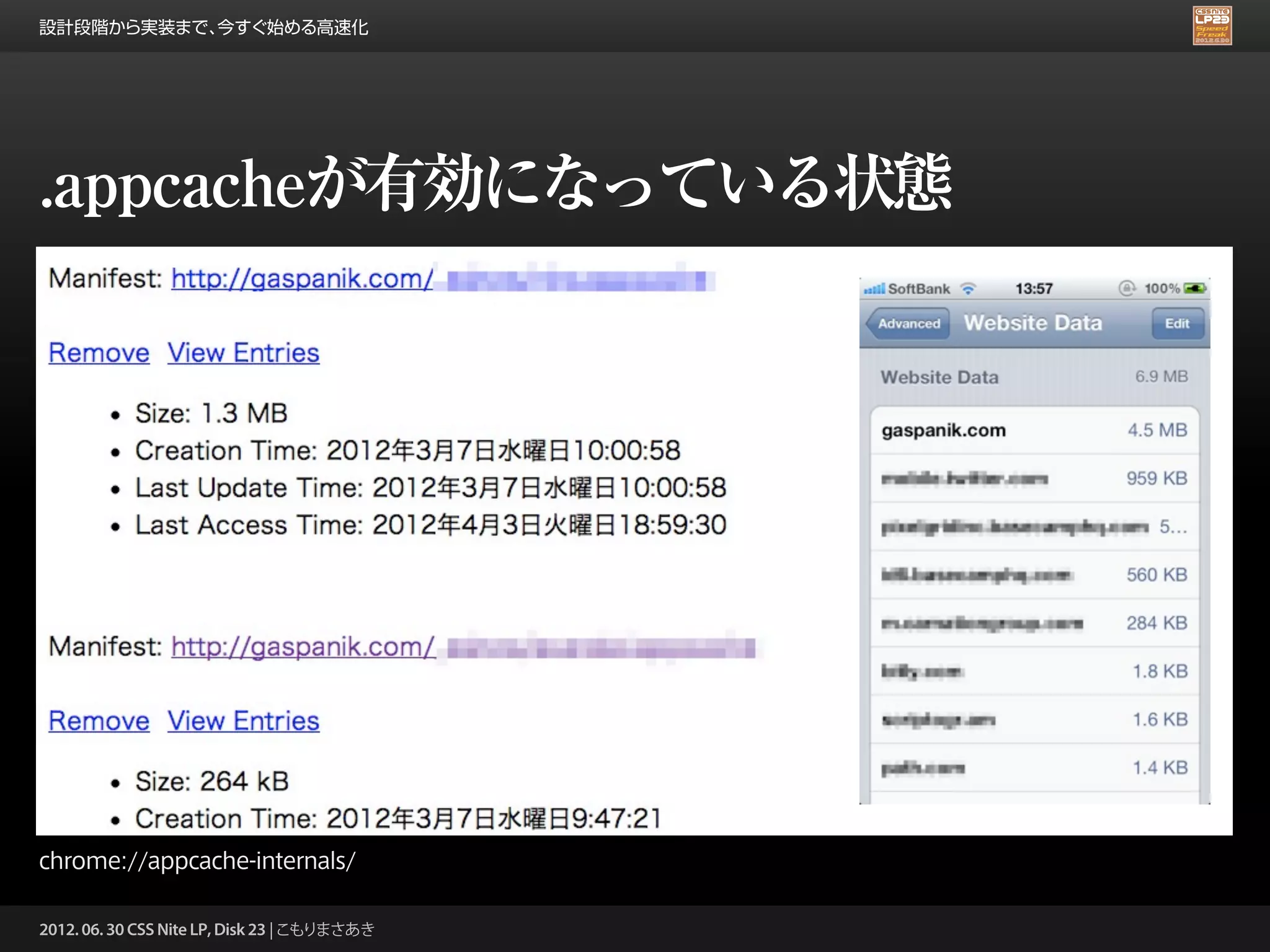Select the gaspanik.com 4.5 MB row

point(1034,430)
